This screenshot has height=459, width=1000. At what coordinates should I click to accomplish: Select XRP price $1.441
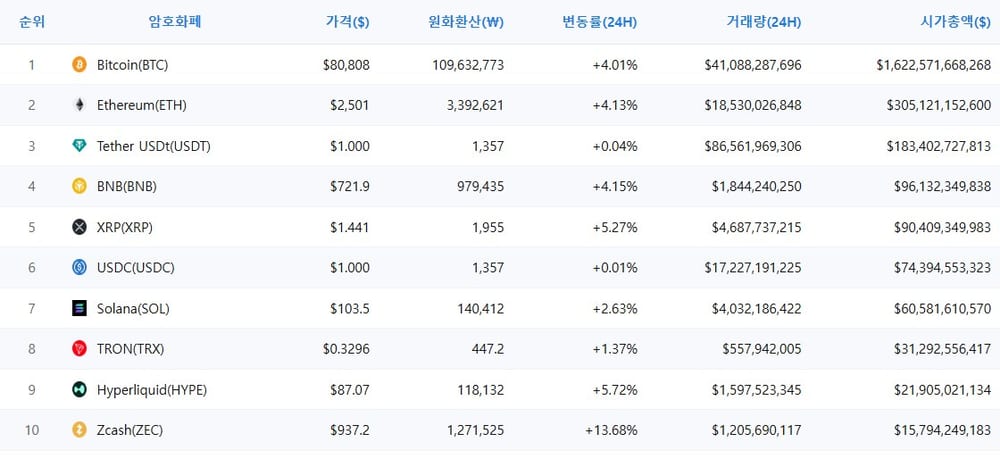349,227
